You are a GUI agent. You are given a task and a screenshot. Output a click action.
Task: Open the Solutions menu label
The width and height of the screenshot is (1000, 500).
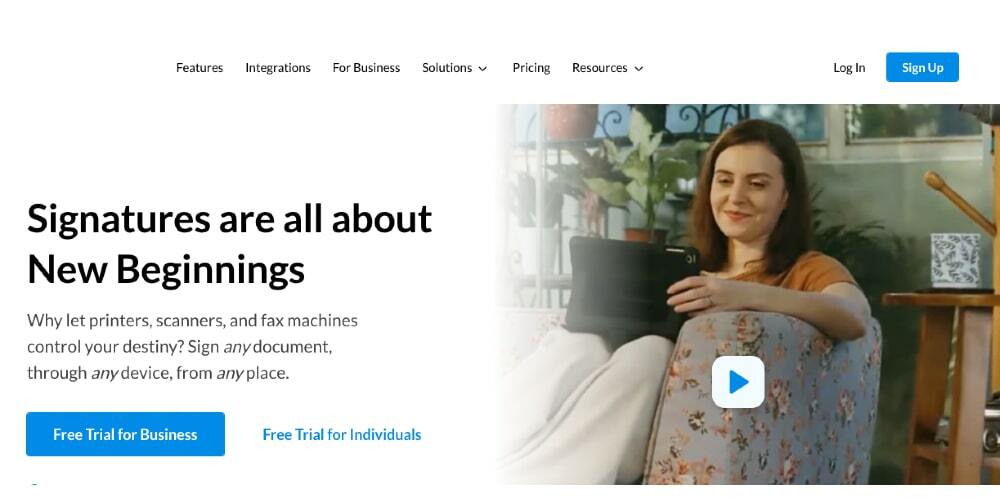pos(447,68)
